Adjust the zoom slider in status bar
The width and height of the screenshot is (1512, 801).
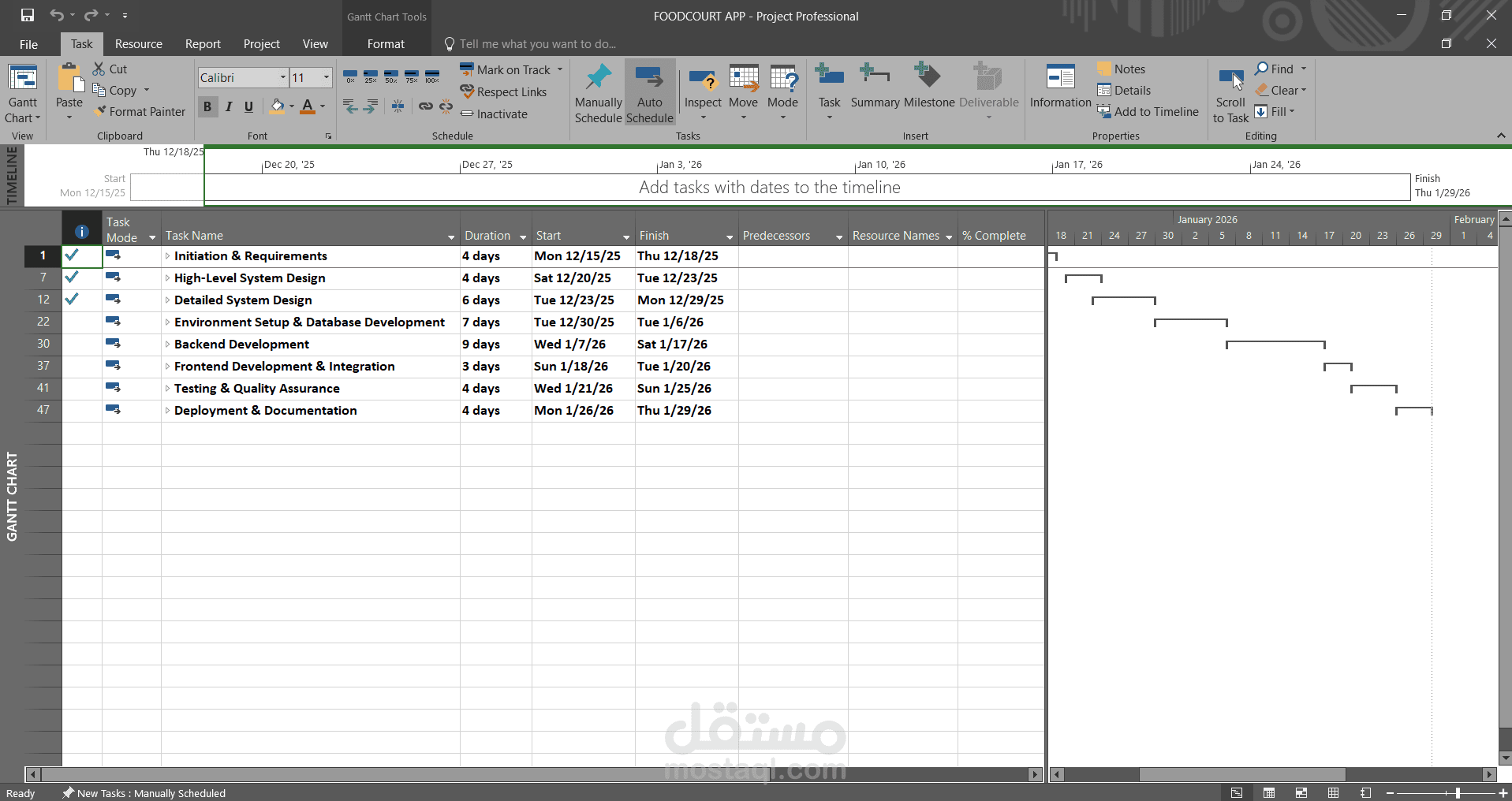tap(1458, 793)
